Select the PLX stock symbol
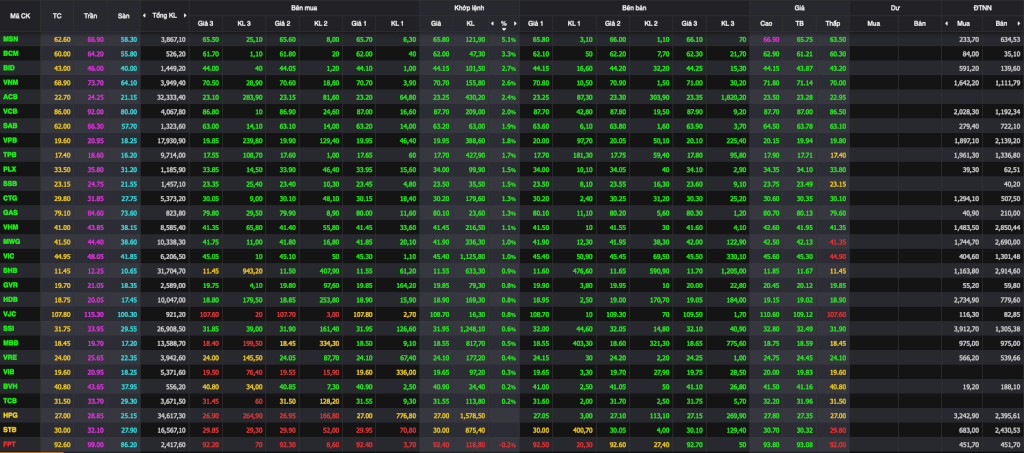The width and height of the screenshot is (1024, 453). click(10, 168)
